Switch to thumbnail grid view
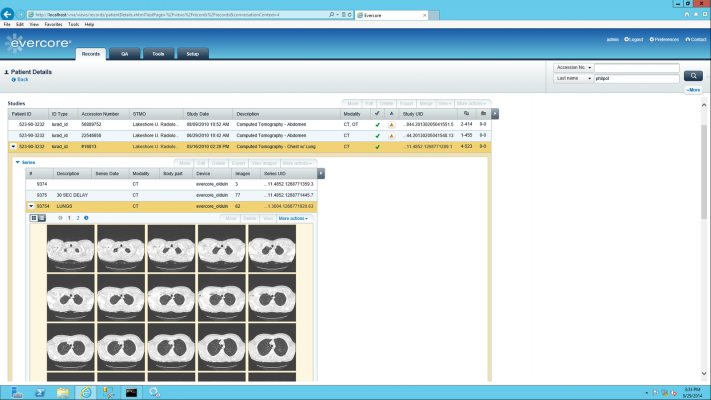Viewport: 711px width, 400px height. 33,217
